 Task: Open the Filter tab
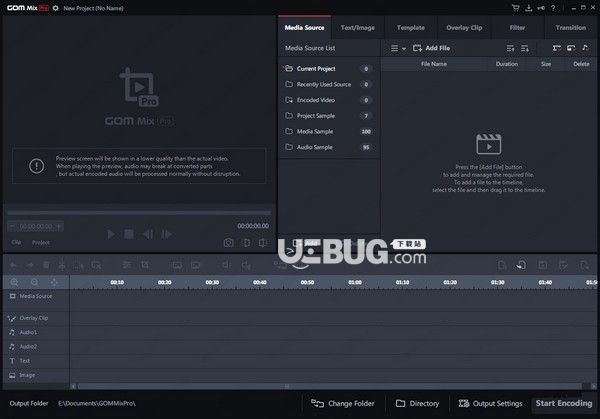point(517,28)
